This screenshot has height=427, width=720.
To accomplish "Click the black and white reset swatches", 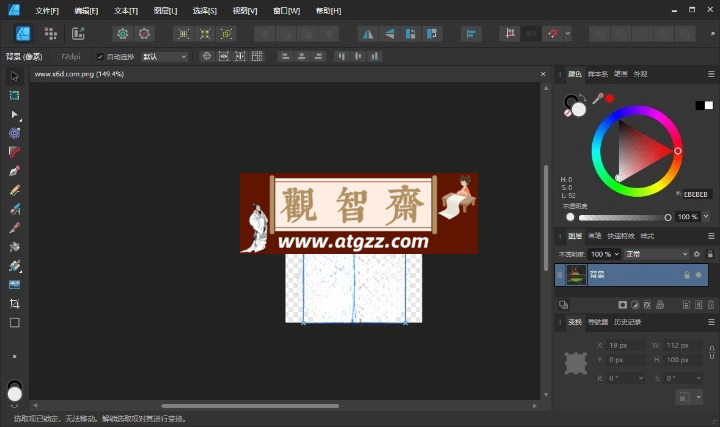I will (x=704, y=105).
